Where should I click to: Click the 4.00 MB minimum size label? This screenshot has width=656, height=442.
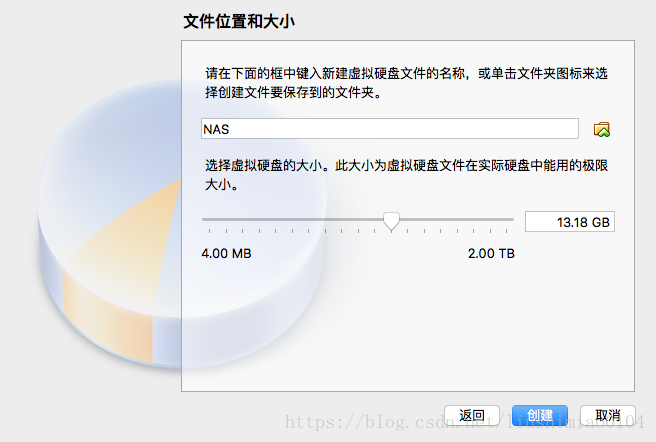pyautogui.click(x=226, y=254)
